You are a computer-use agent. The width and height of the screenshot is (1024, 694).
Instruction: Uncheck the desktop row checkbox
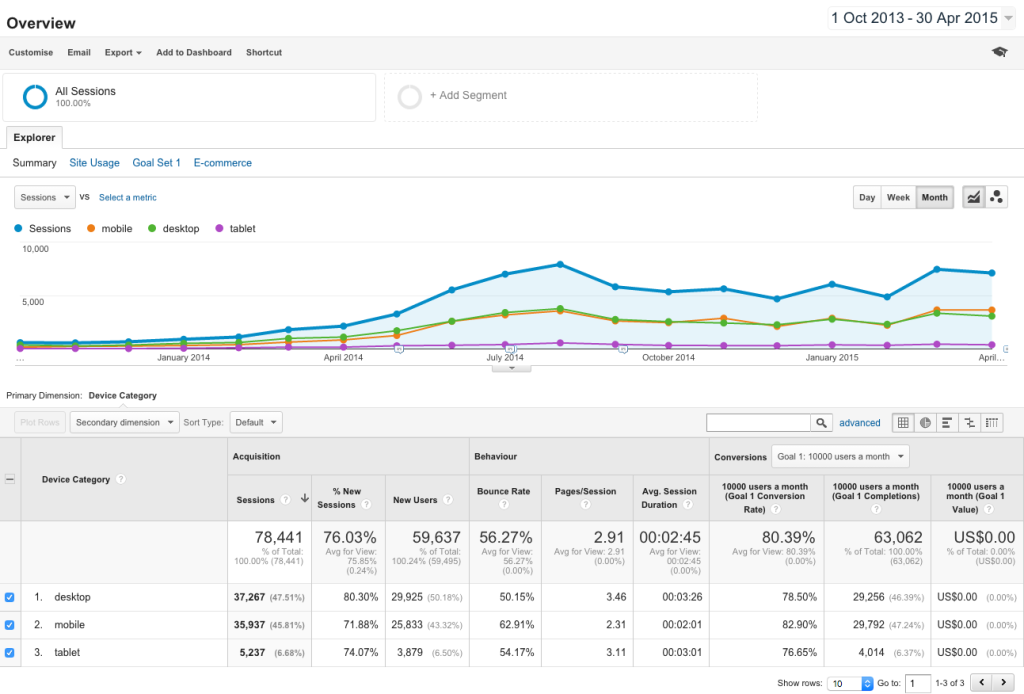(10, 597)
